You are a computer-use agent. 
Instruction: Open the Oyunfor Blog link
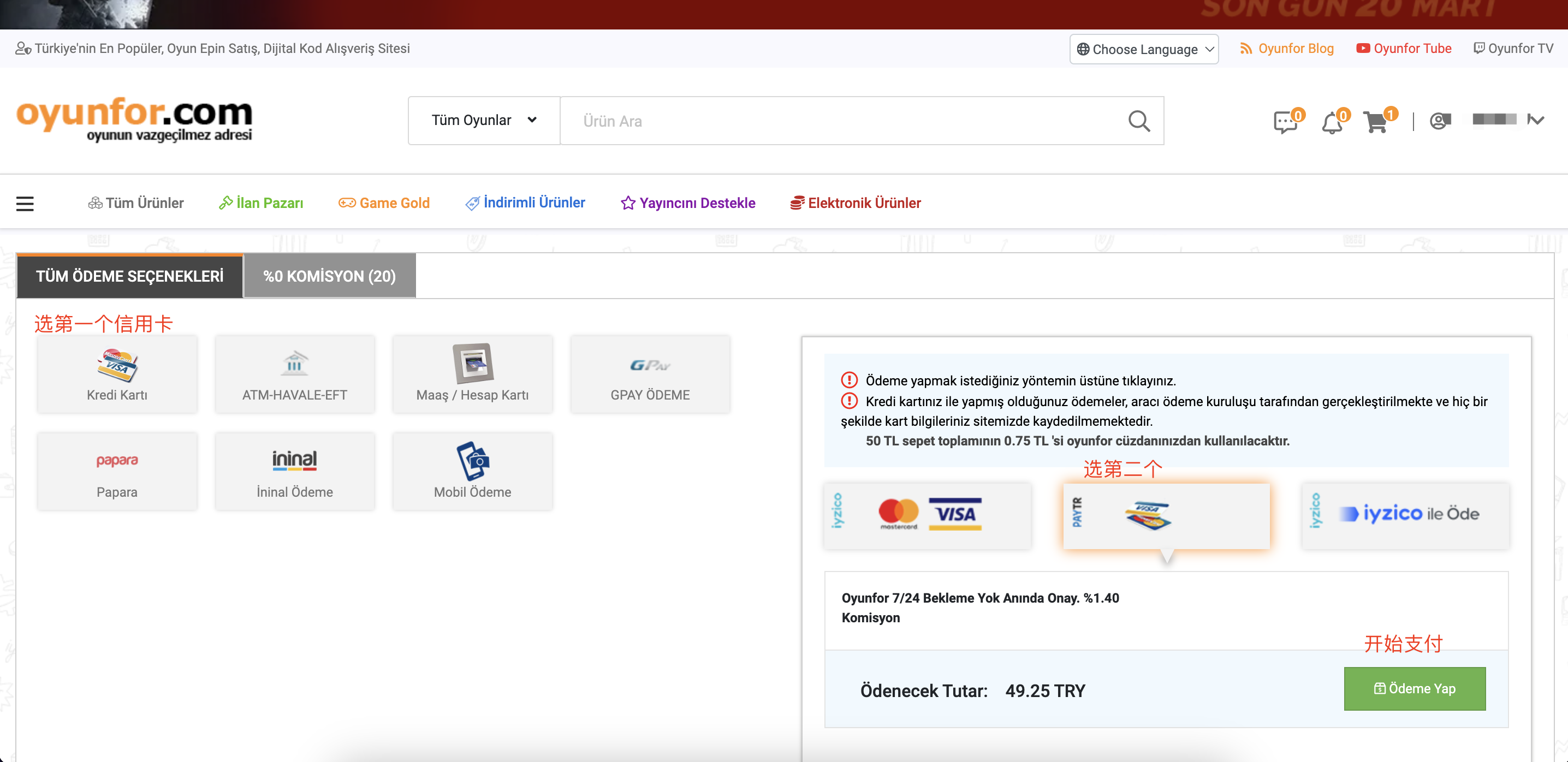pyautogui.click(x=1287, y=49)
